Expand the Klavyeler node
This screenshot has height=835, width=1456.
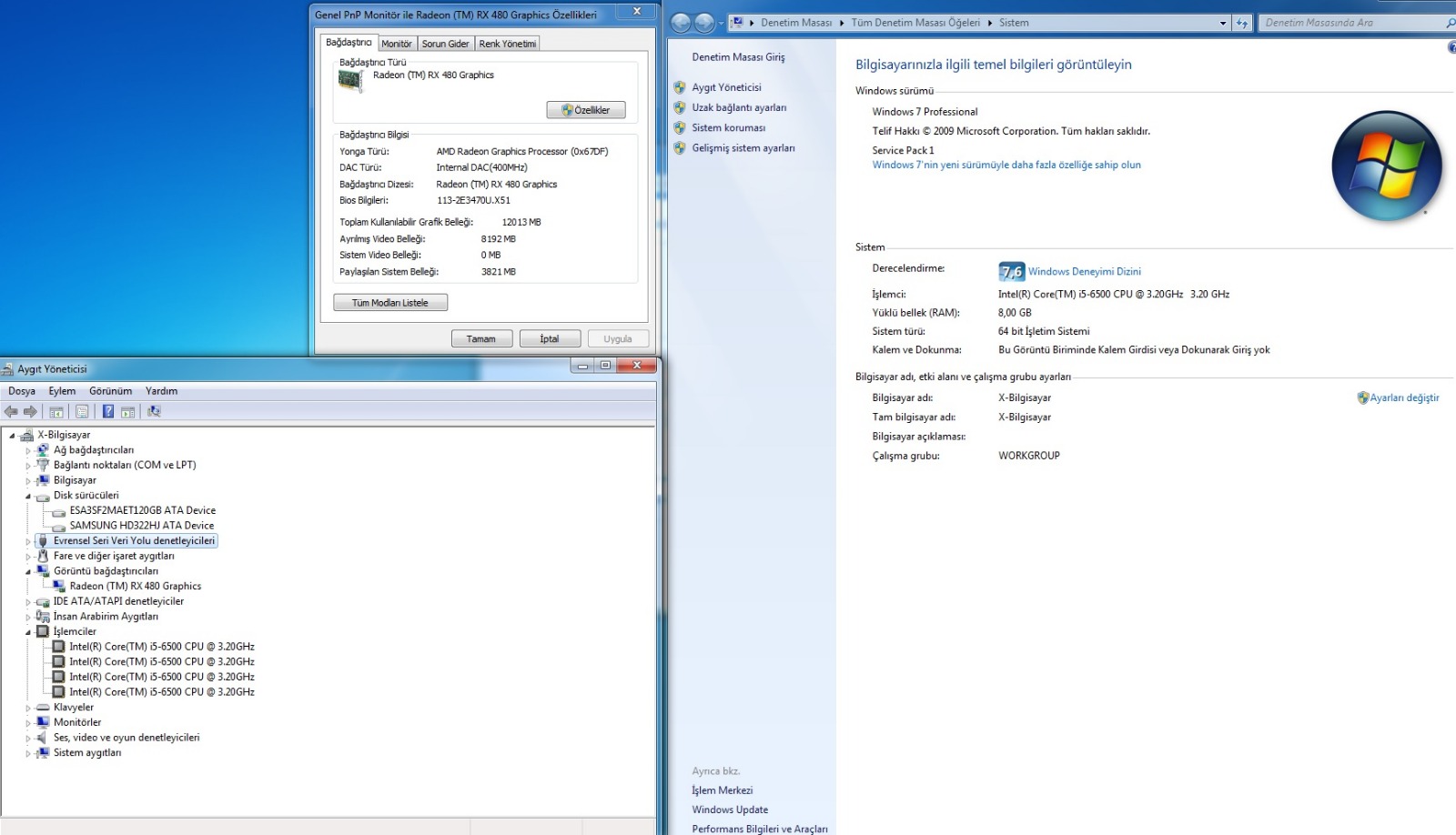(x=28, y=708)
